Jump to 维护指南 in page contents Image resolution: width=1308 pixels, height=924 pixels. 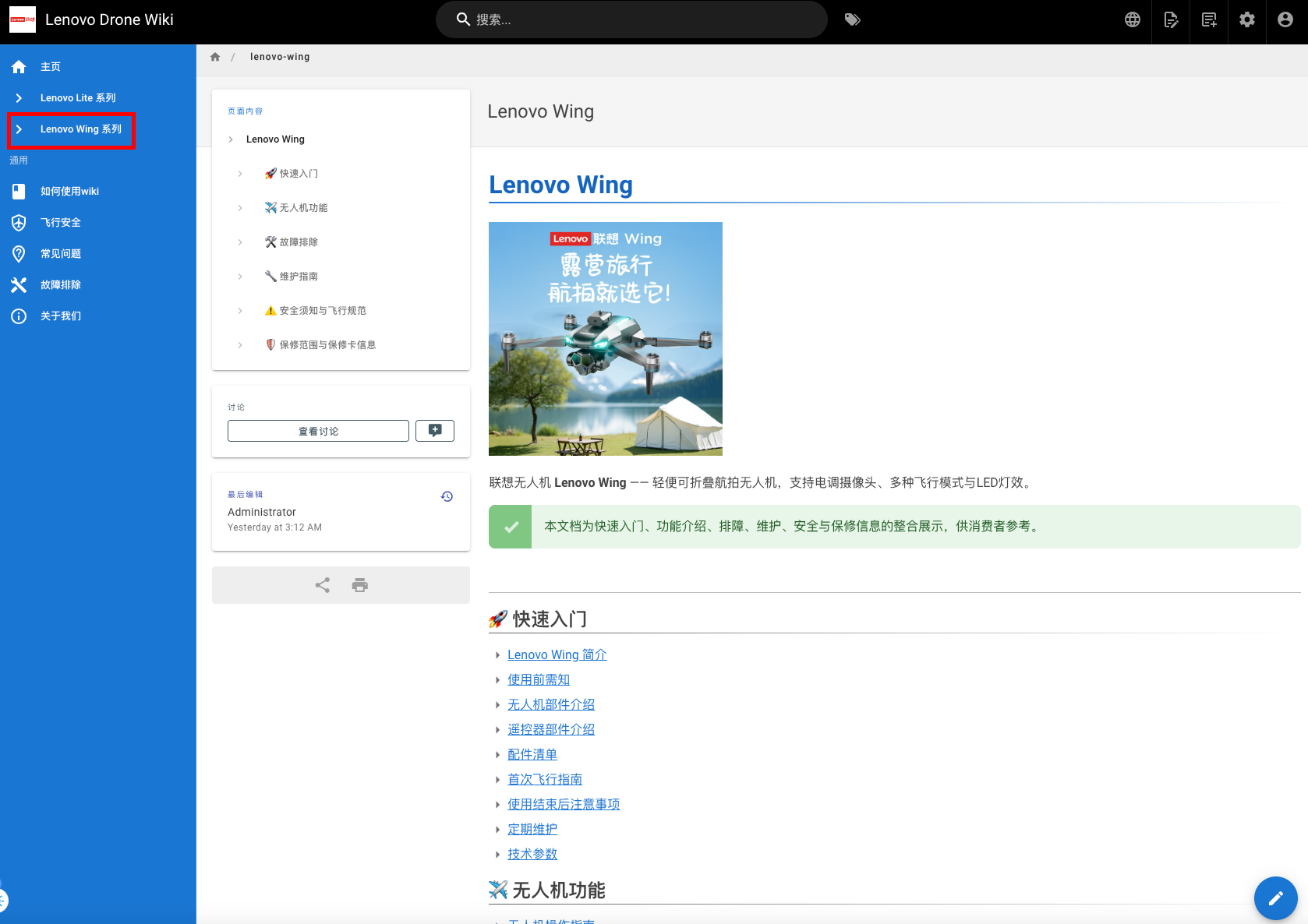click(292, 277)
